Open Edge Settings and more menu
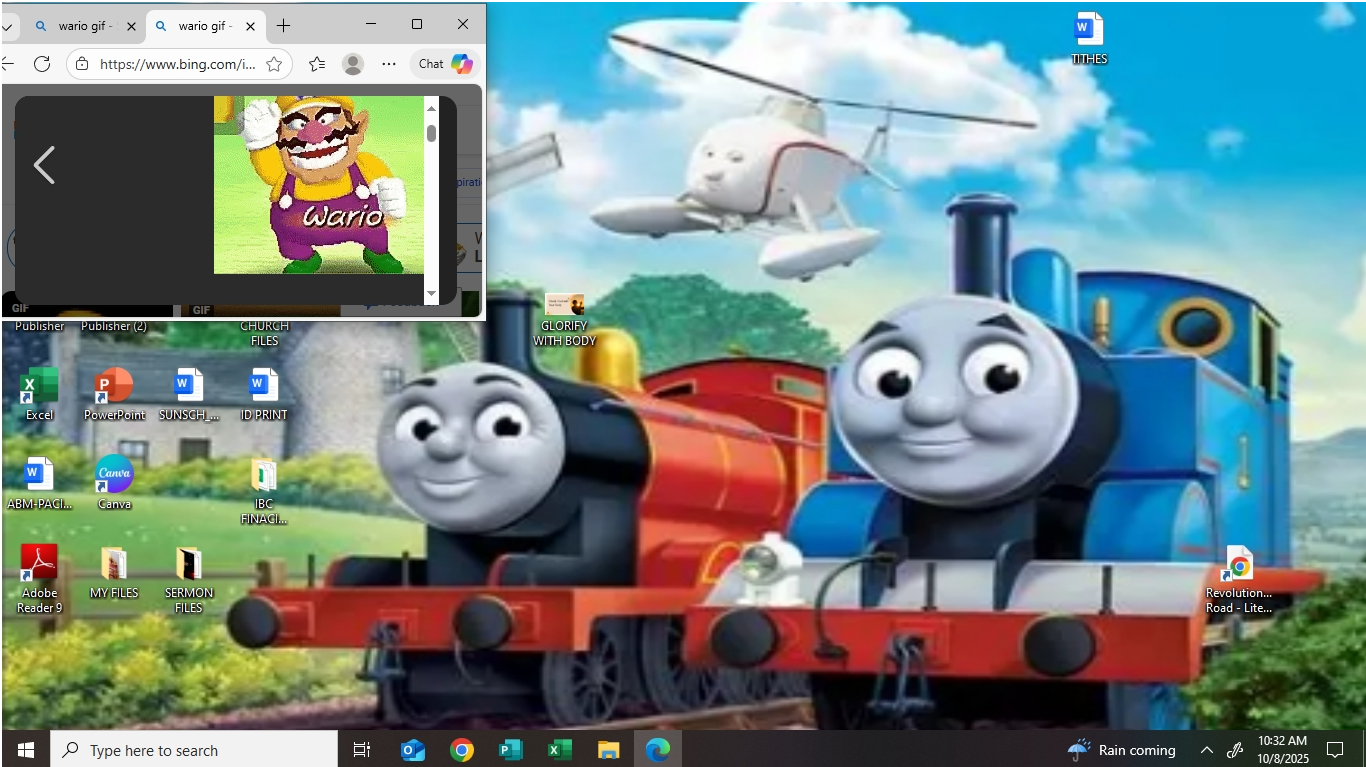Screen dimensions: 1366x767 click(x=389, y=64)
